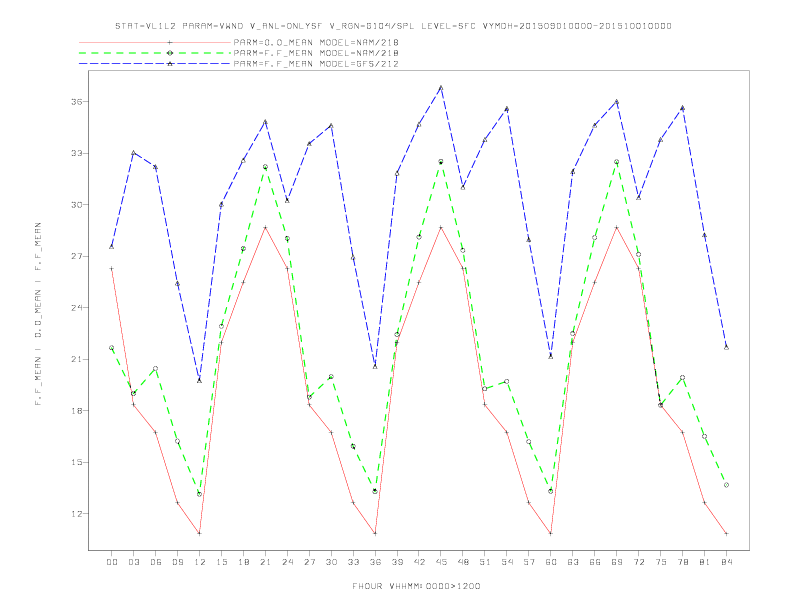Screen dimensions: 792x612
Task: Click red line minimum point at hour 12
Action: (x=200, y=533)
